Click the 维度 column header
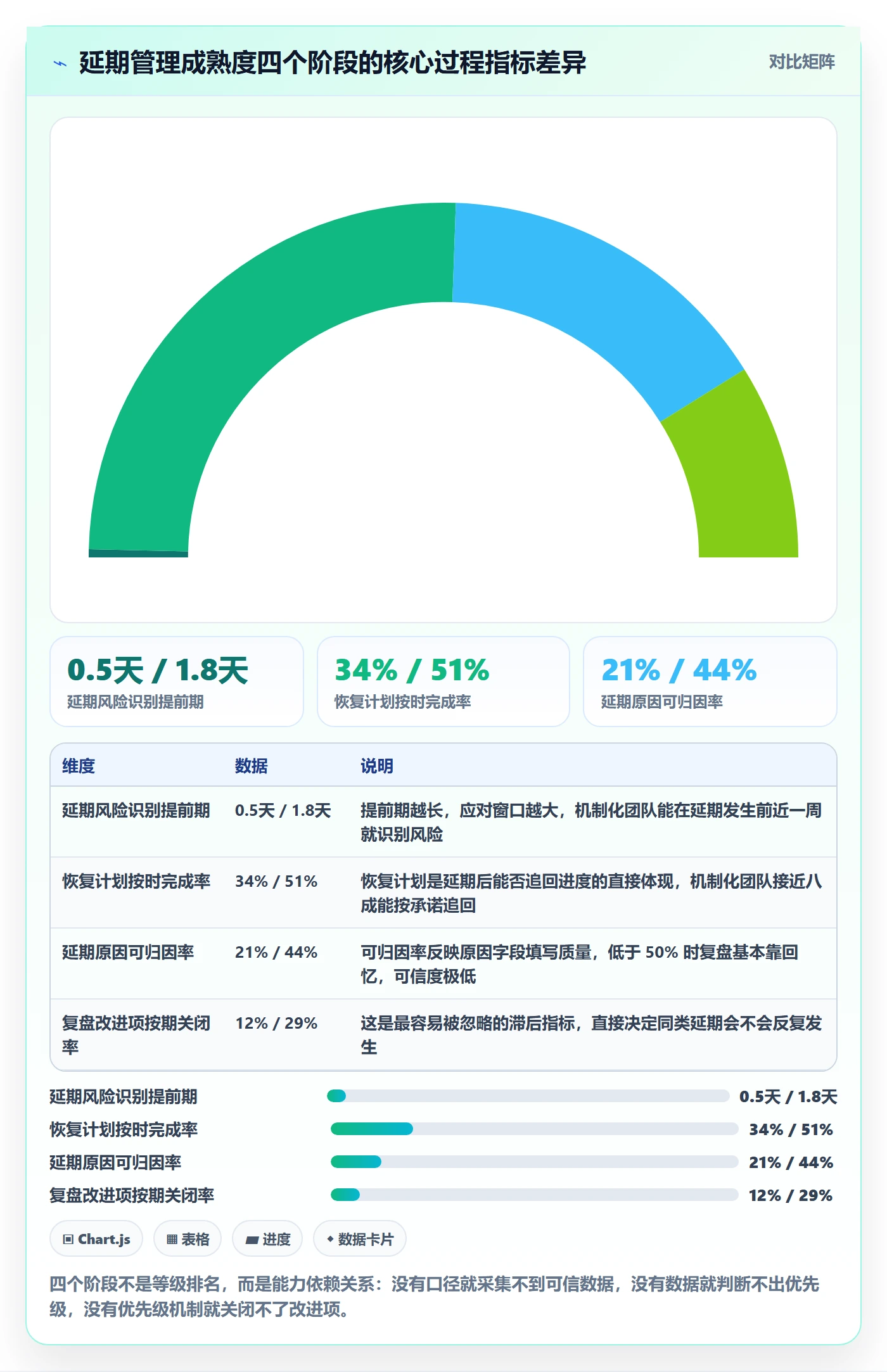This screenshot has width=887, height=1372. (x=79, y=766)
